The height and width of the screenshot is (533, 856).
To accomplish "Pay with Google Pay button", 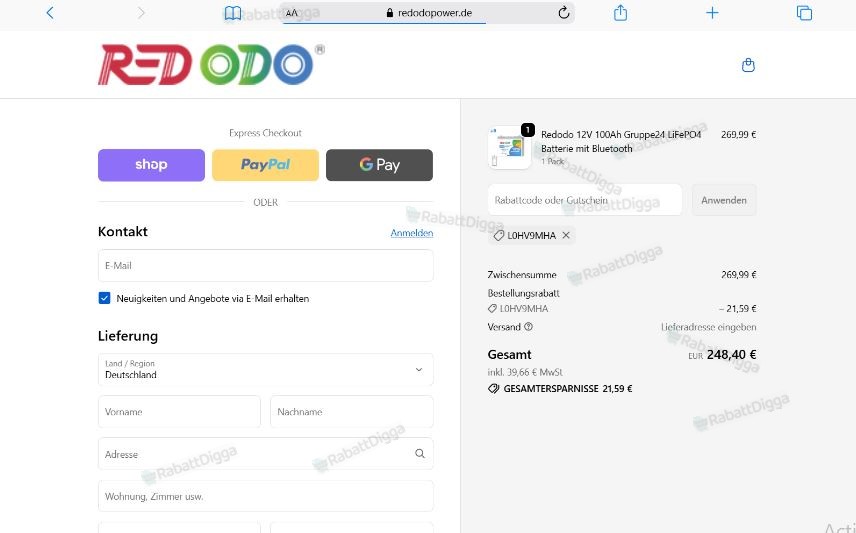I will click(x=379, y=165).
